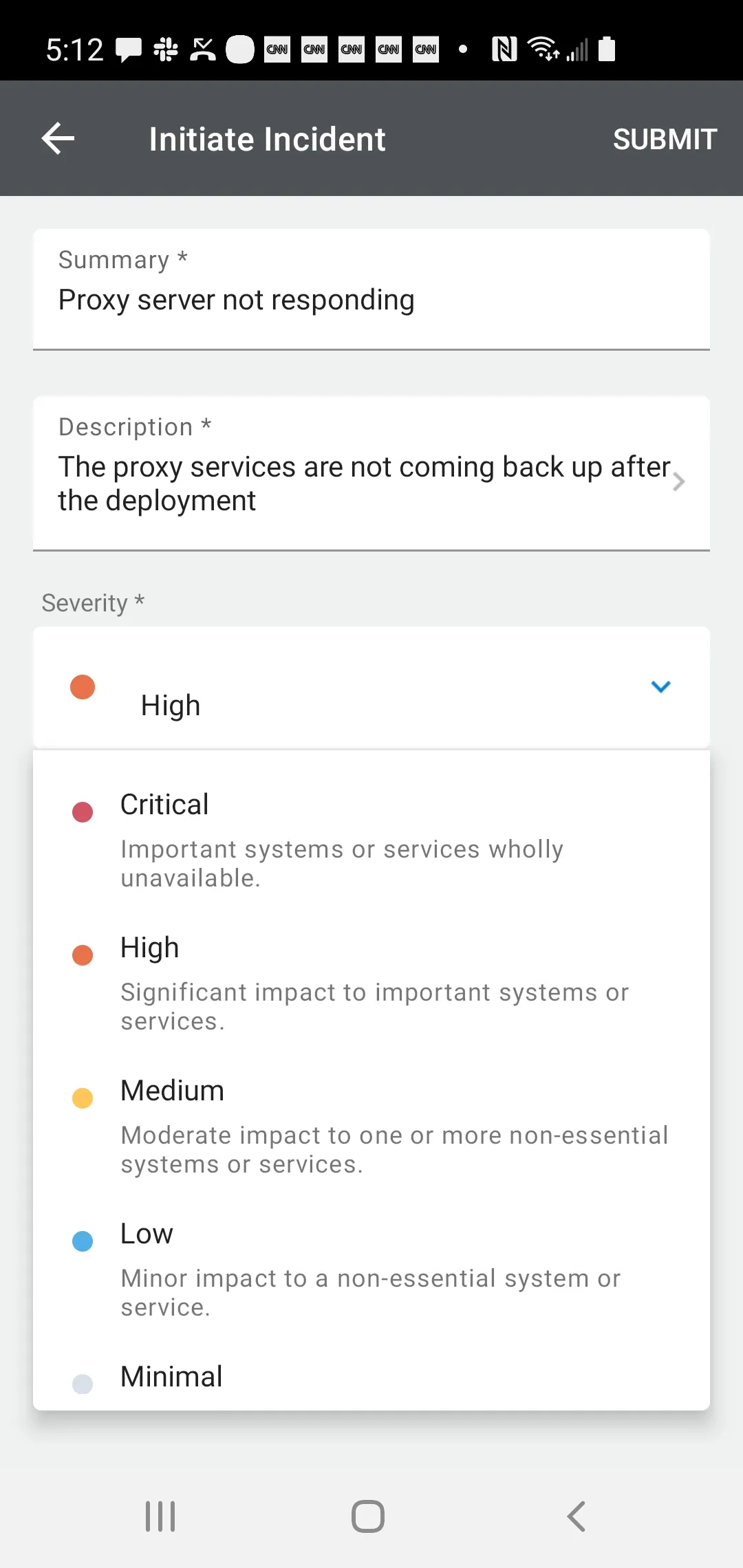Tap the Slack notification icon
Screen dimensions: 743x1568
coord(166,50)
